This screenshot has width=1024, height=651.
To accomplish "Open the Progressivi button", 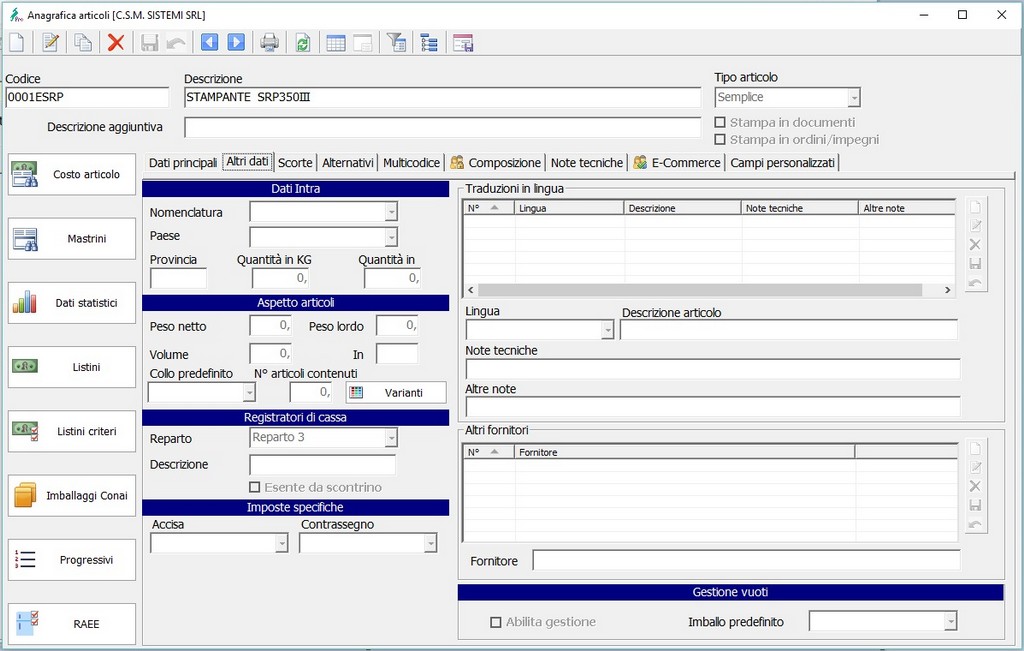I will pos(72,560).
